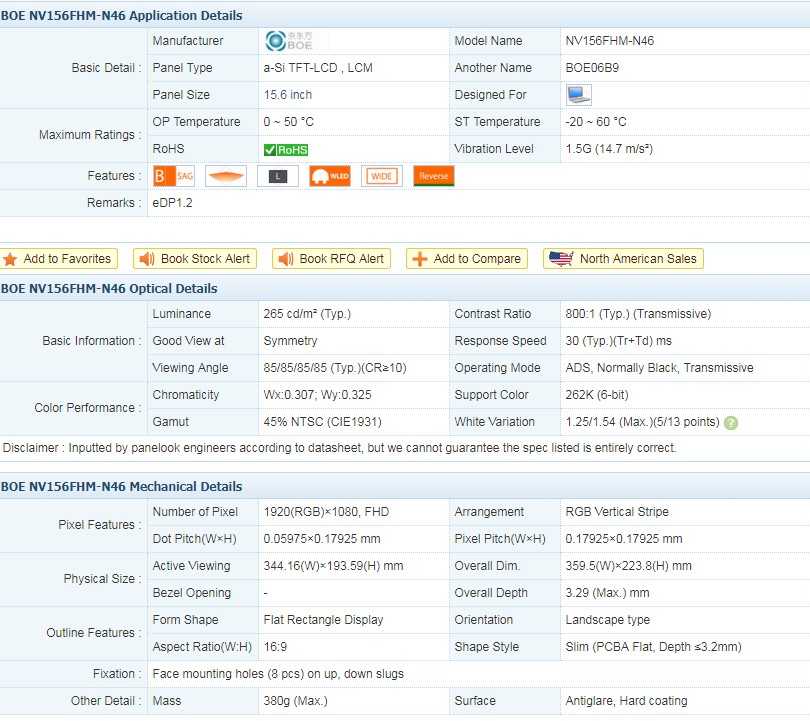810x721 pixels.
Task: Click the Basic Information row label
Action: coord(92,341)
